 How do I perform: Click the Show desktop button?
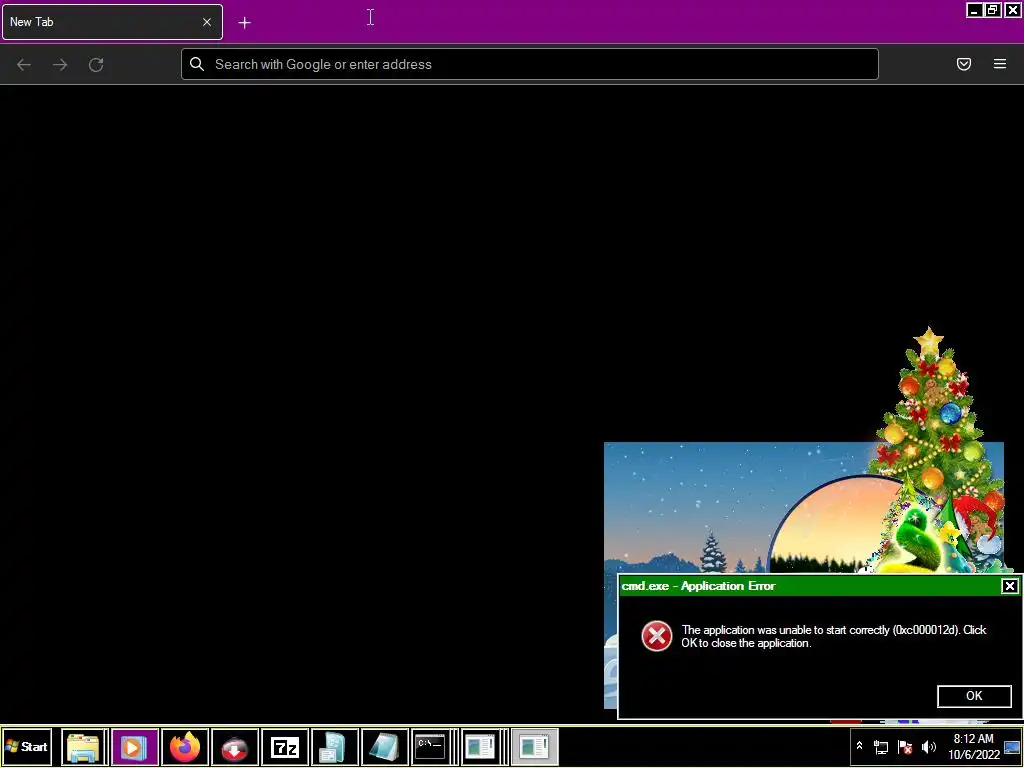[1012, 747]
